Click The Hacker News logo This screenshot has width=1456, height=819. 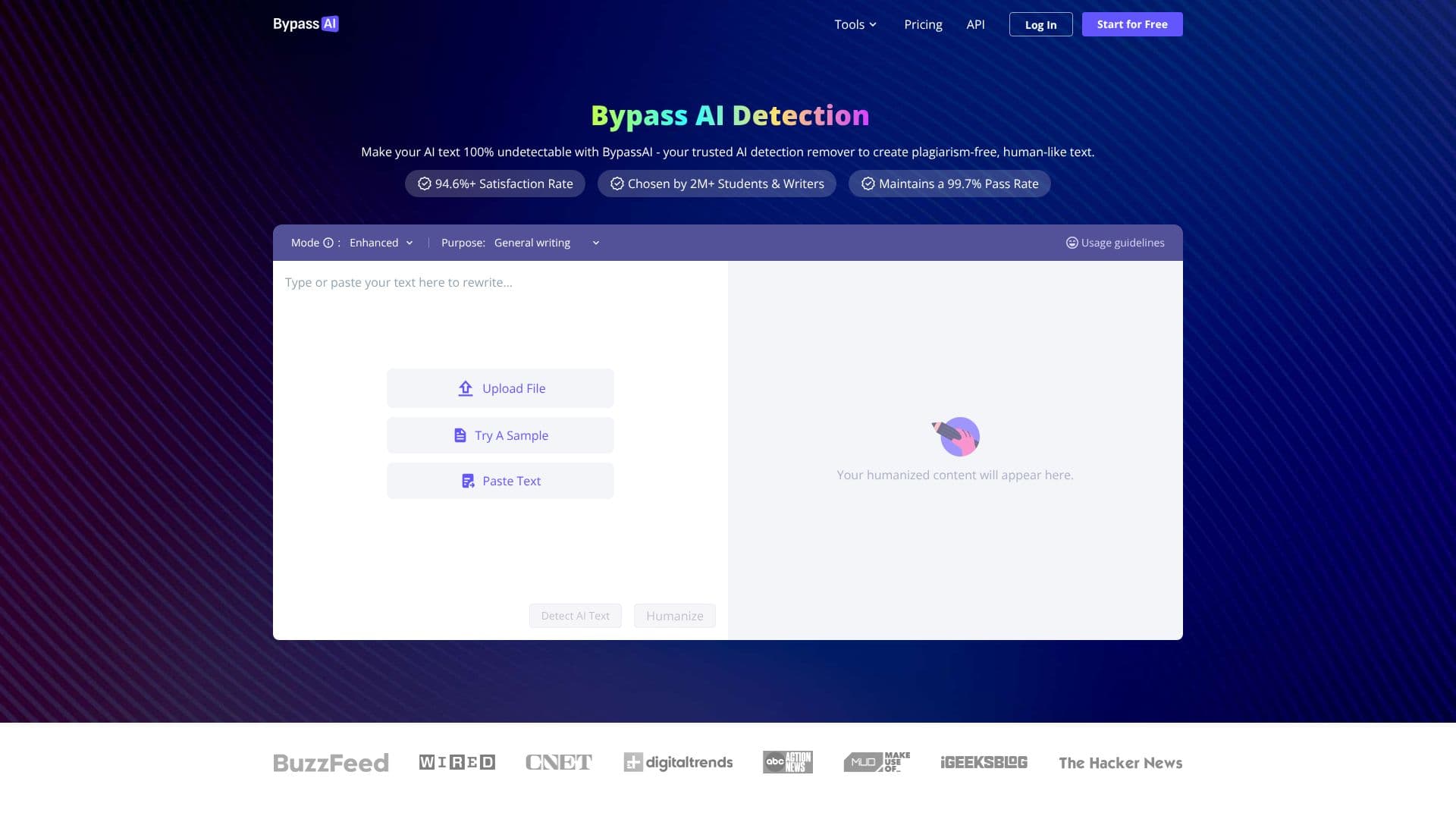pyautogui.click(x=1121, y=763)
